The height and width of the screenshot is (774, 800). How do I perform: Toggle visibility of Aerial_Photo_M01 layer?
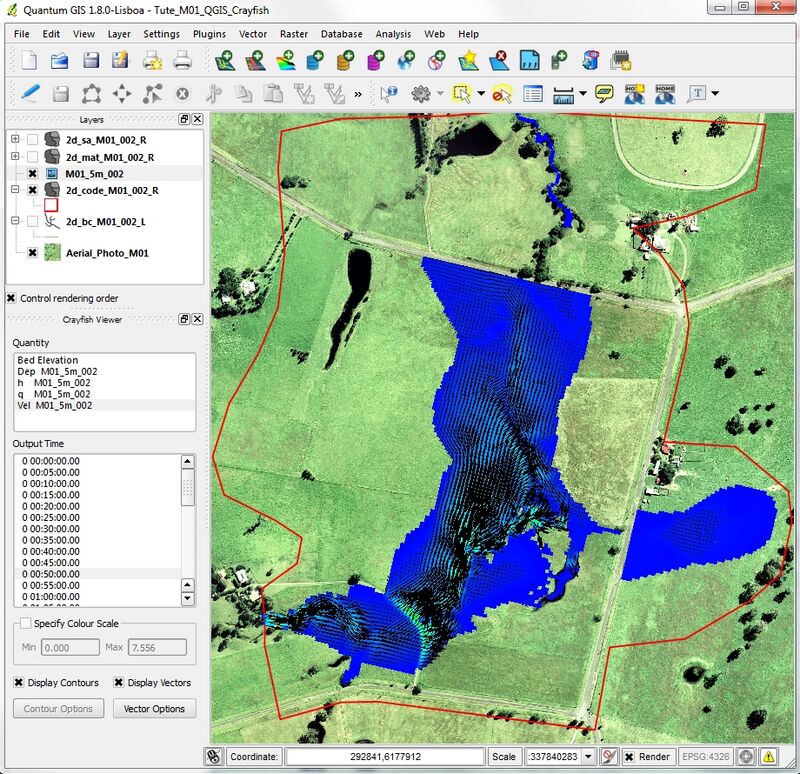[x=33, y=253]
